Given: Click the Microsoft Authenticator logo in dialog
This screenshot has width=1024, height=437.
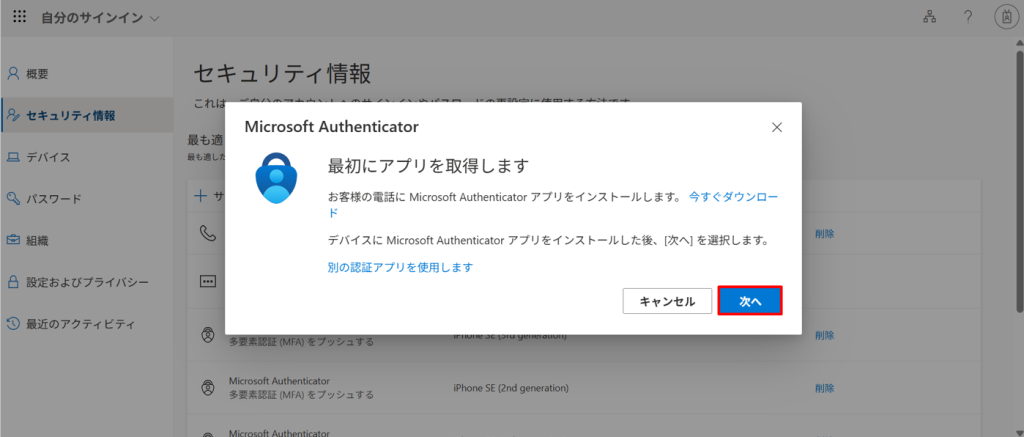Looking at the screenshot, I should pyautogui.click(x=276, y=179).
